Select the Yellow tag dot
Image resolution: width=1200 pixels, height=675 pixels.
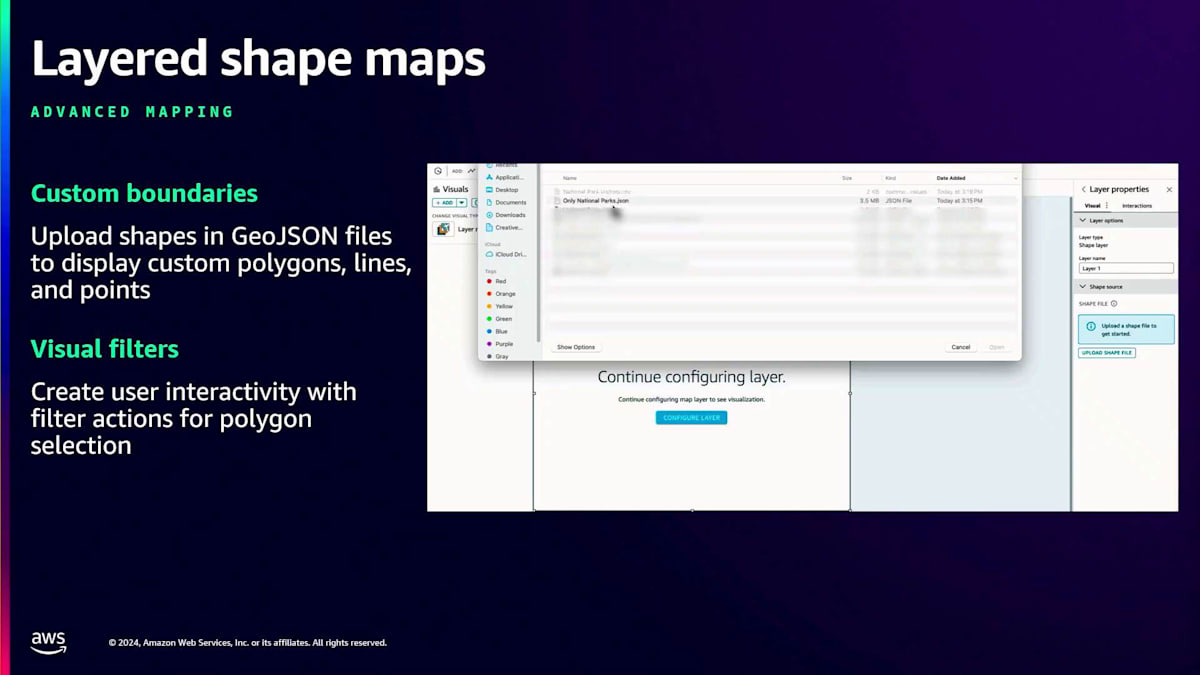[x=489, y=306]
